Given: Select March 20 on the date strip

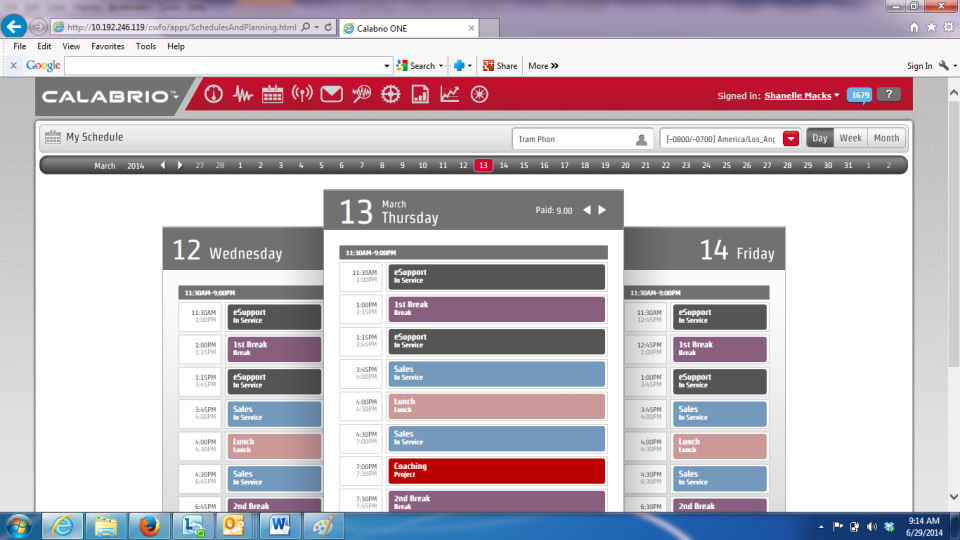Looking at the screenshot, I should (625, 165).
